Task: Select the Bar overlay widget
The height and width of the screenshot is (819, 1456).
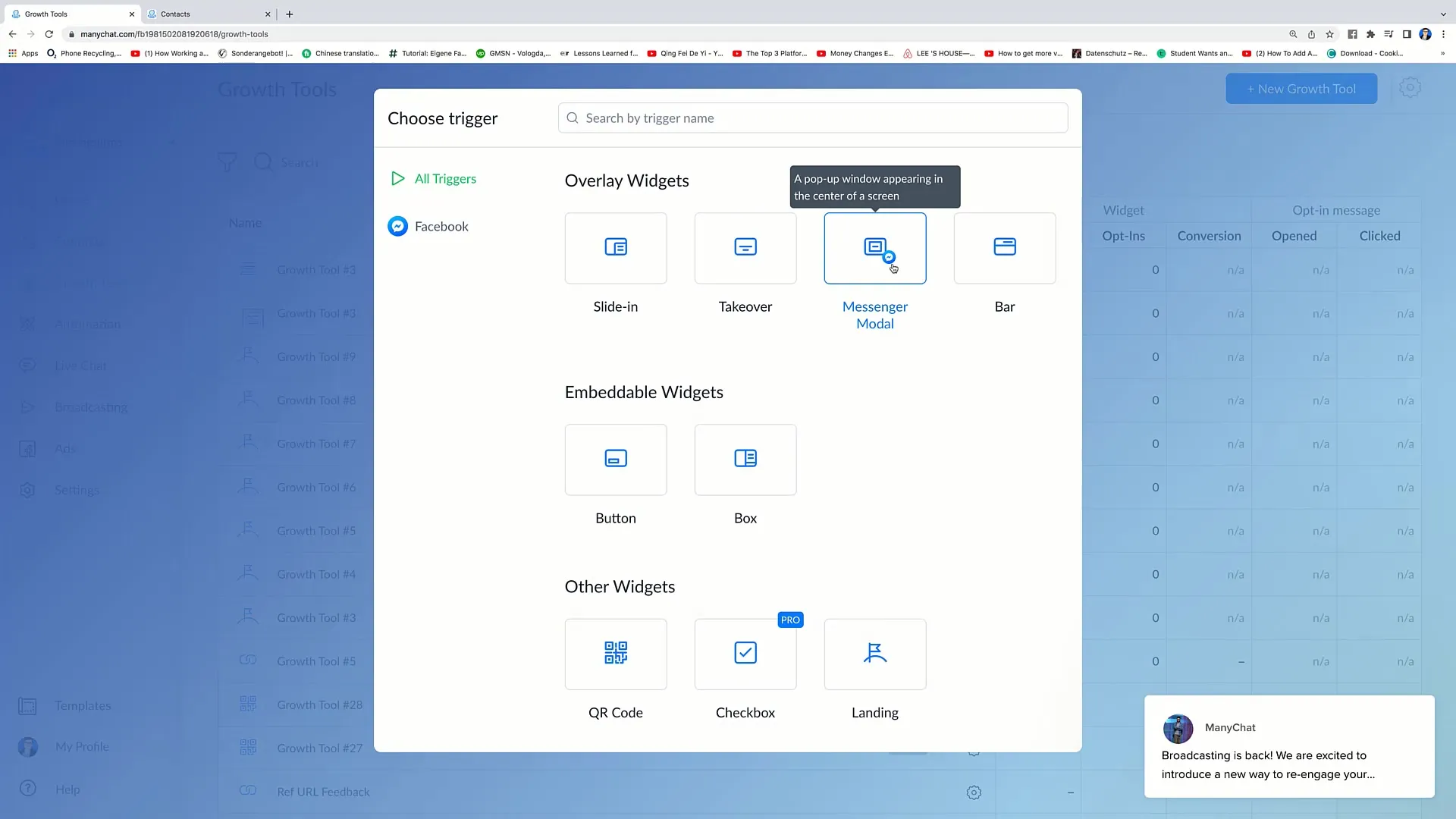Action: pos(1005,248)
